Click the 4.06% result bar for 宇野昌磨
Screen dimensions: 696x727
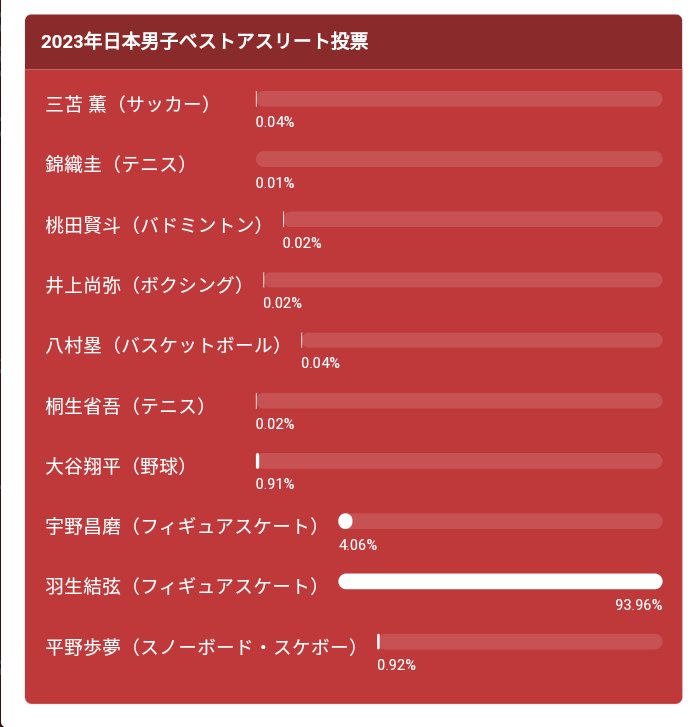click(500, 521)
